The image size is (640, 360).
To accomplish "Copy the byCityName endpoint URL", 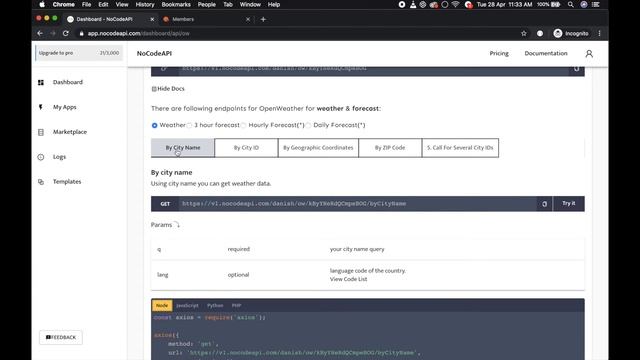I will coord(544,204).
